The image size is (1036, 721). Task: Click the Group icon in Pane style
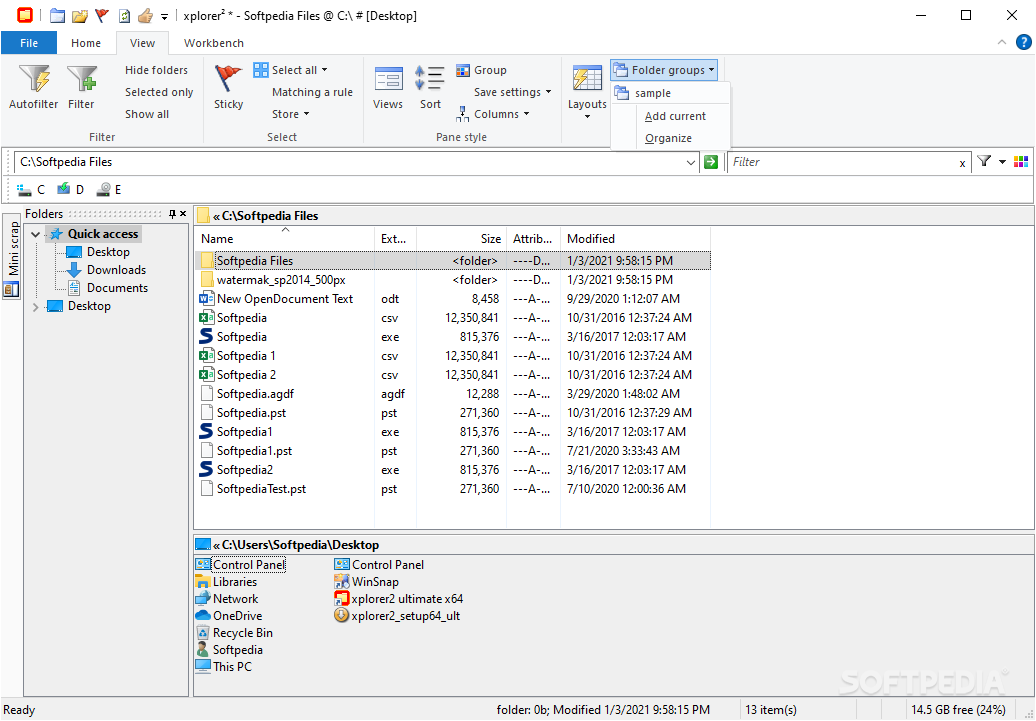(463, 70)
